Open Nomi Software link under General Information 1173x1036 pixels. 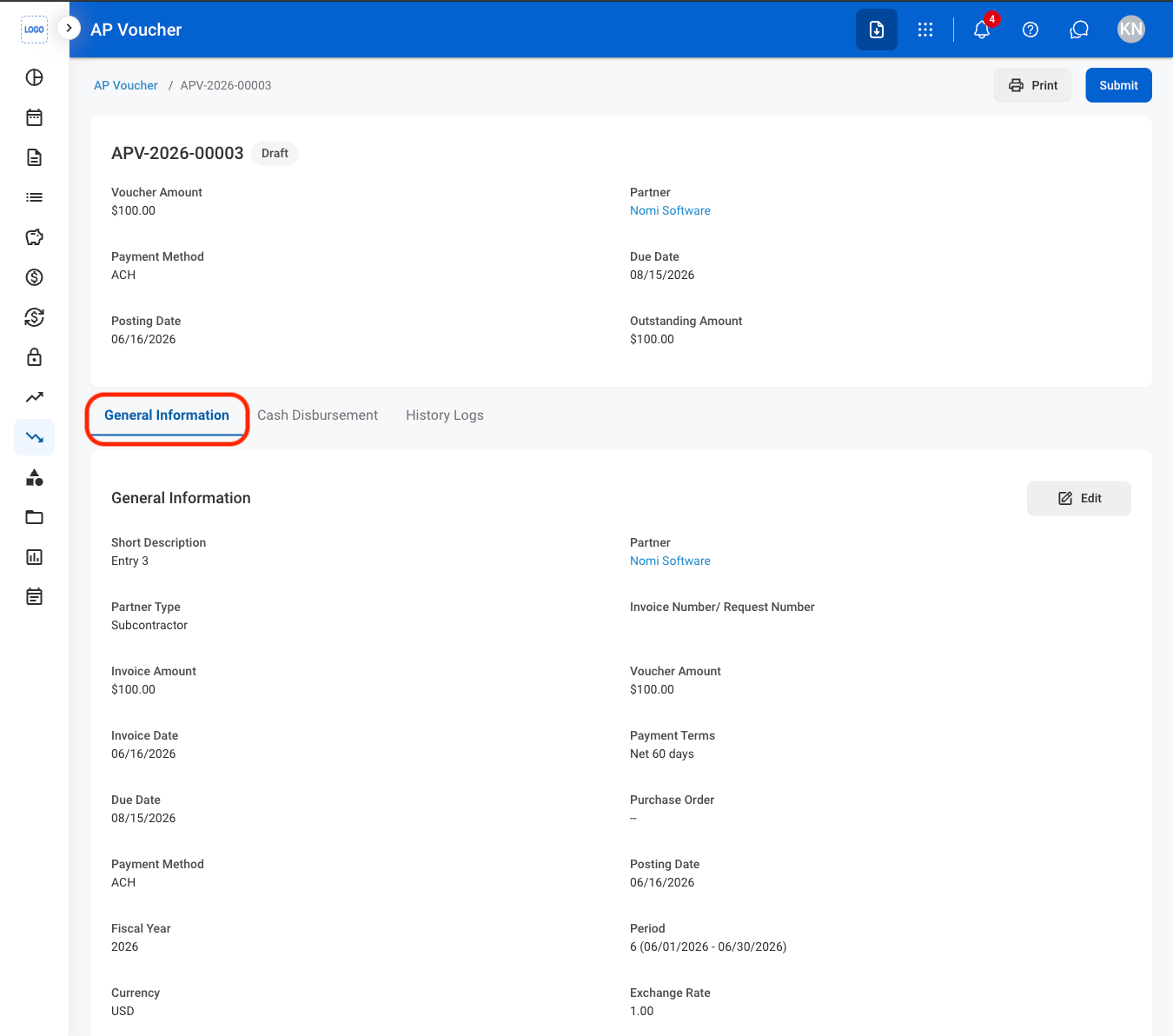pos(670,561)
